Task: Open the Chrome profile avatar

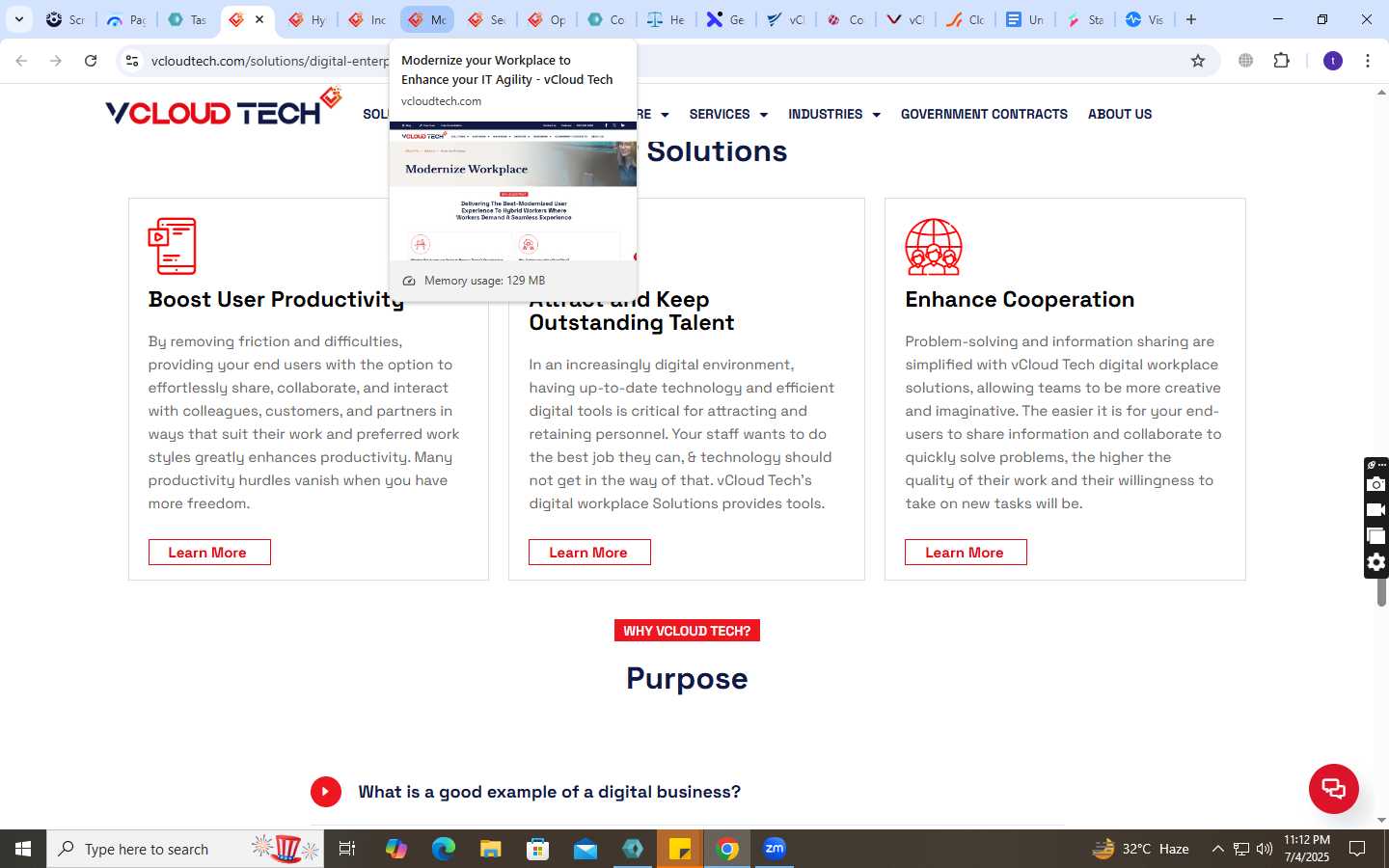Action: (1333, 61)
